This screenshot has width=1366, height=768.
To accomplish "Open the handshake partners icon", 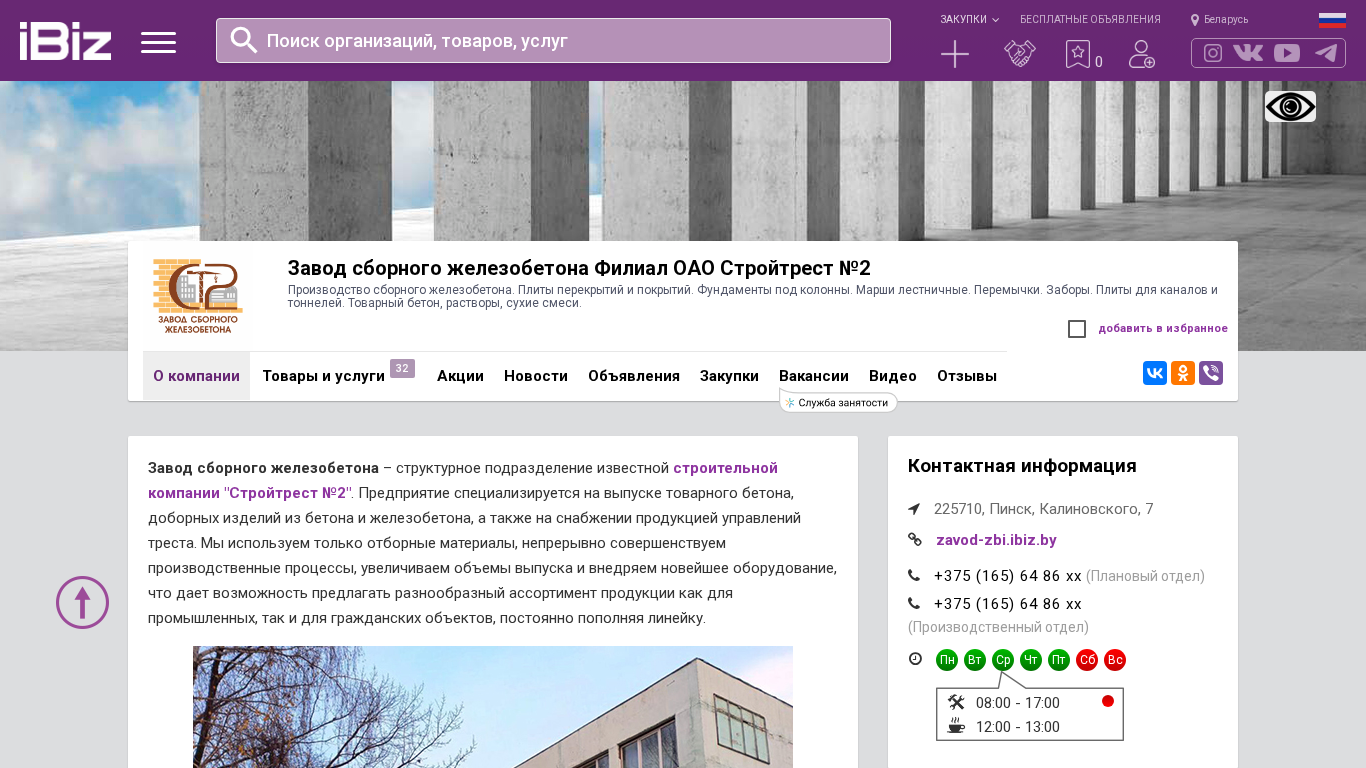I will point(1020,54).
